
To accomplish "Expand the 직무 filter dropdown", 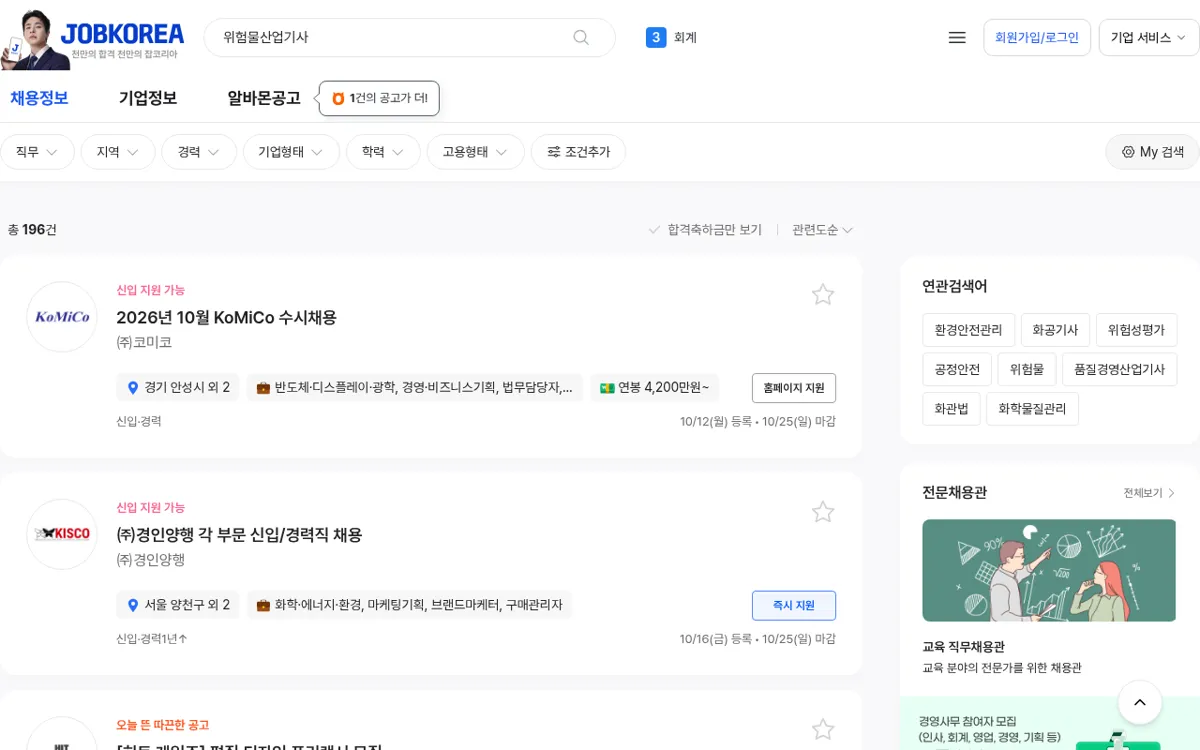I will coord(37,152).
